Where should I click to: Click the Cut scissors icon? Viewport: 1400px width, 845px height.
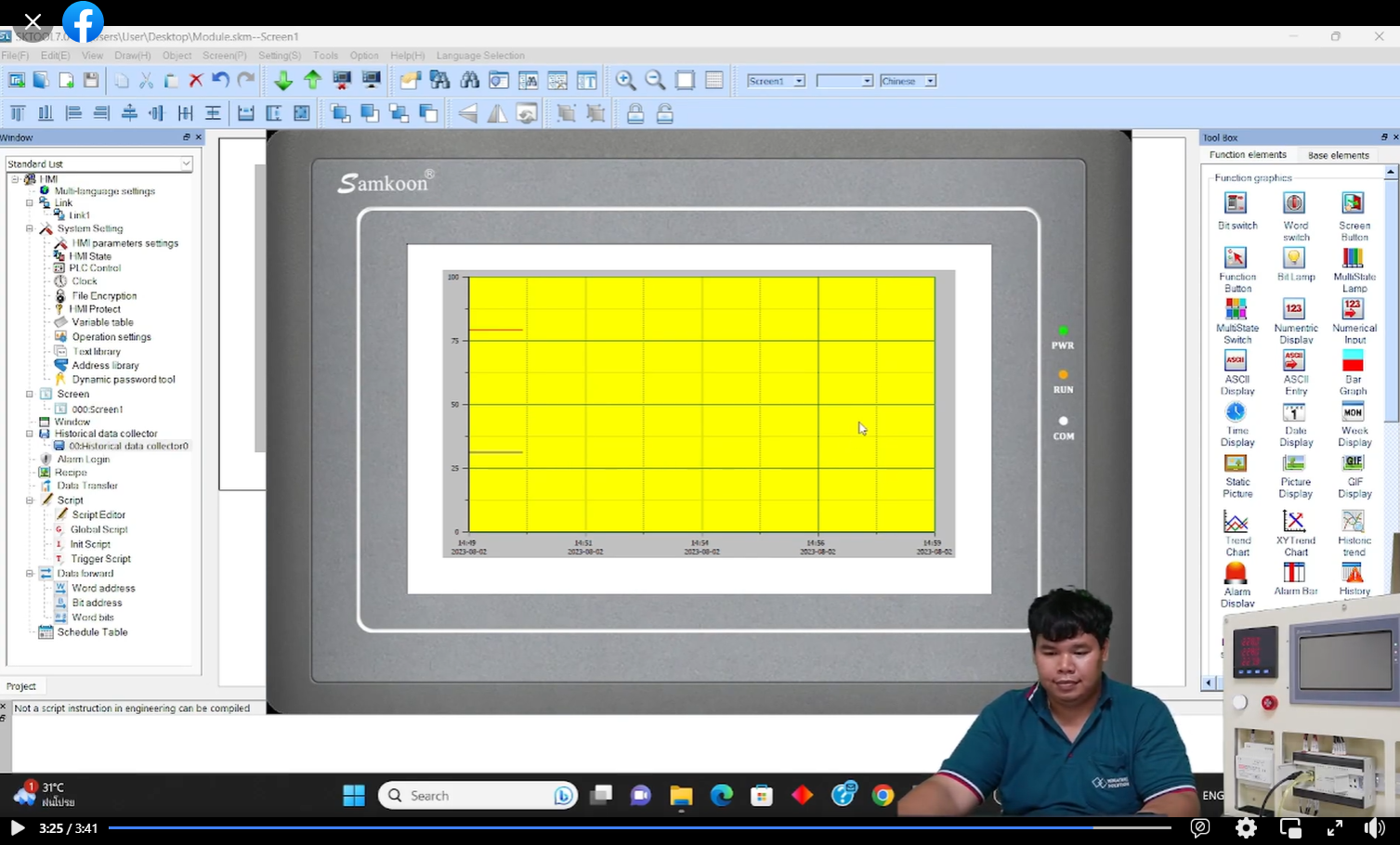[x=146, y=81]
